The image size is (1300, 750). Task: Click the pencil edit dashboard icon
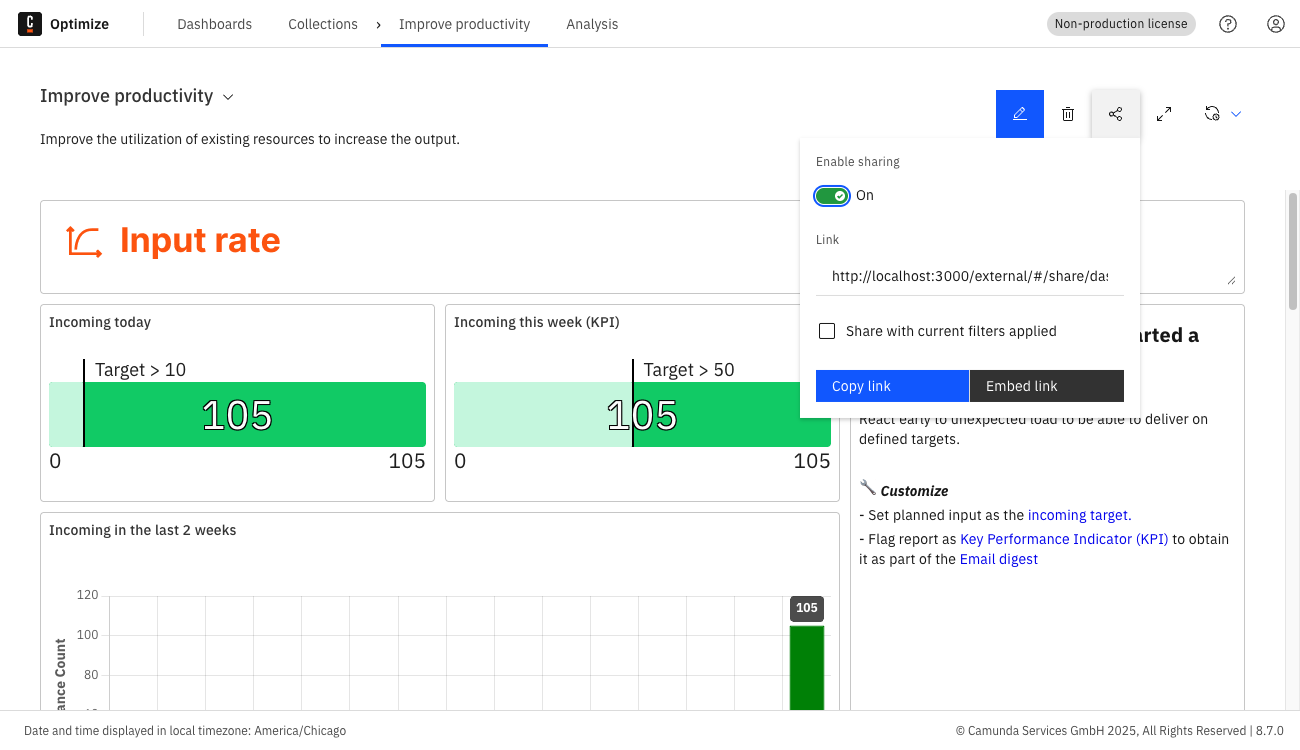click(x=1019, y=114)
